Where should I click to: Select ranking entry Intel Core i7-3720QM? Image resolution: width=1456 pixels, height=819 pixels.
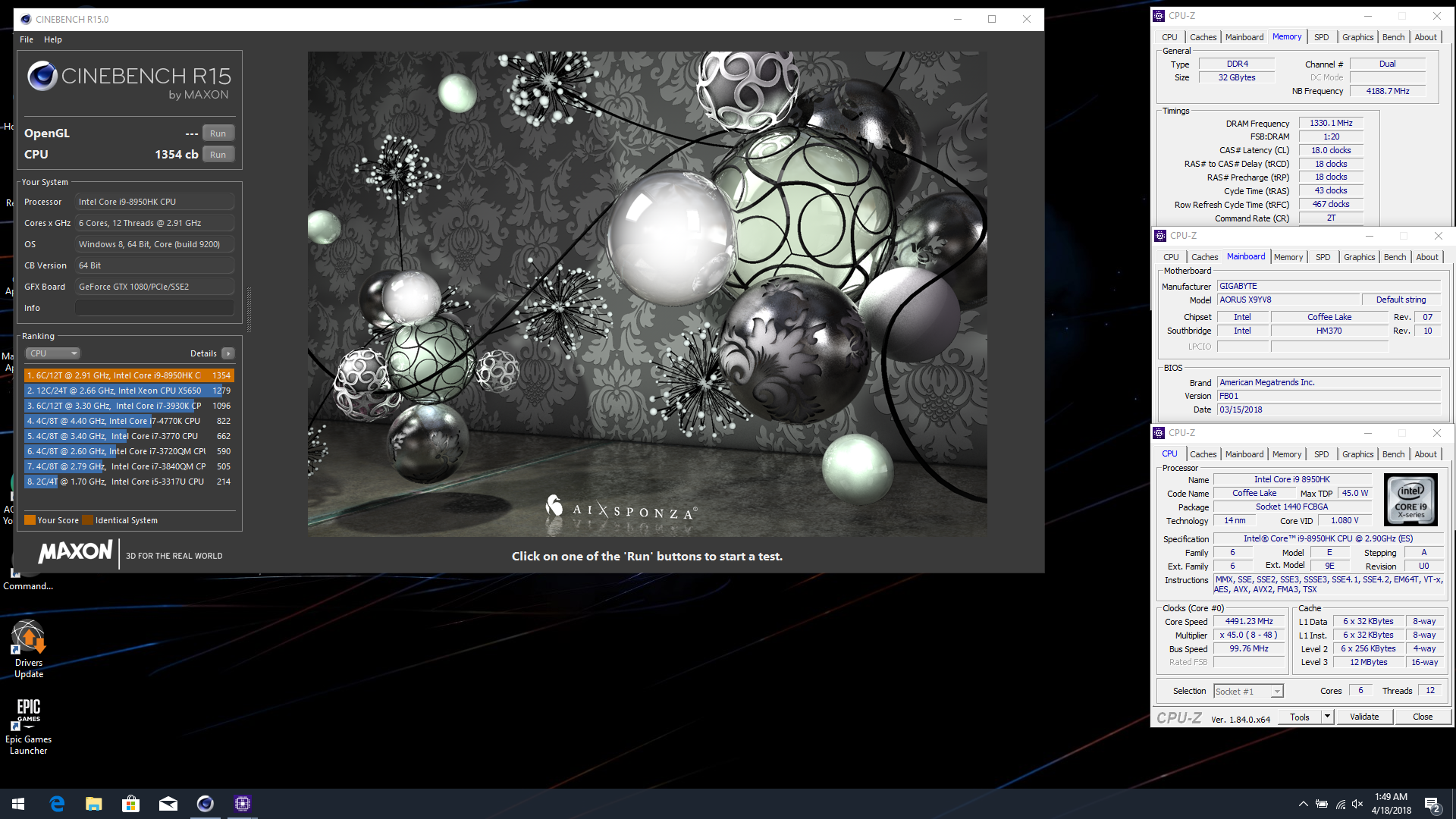click(129, 451)
